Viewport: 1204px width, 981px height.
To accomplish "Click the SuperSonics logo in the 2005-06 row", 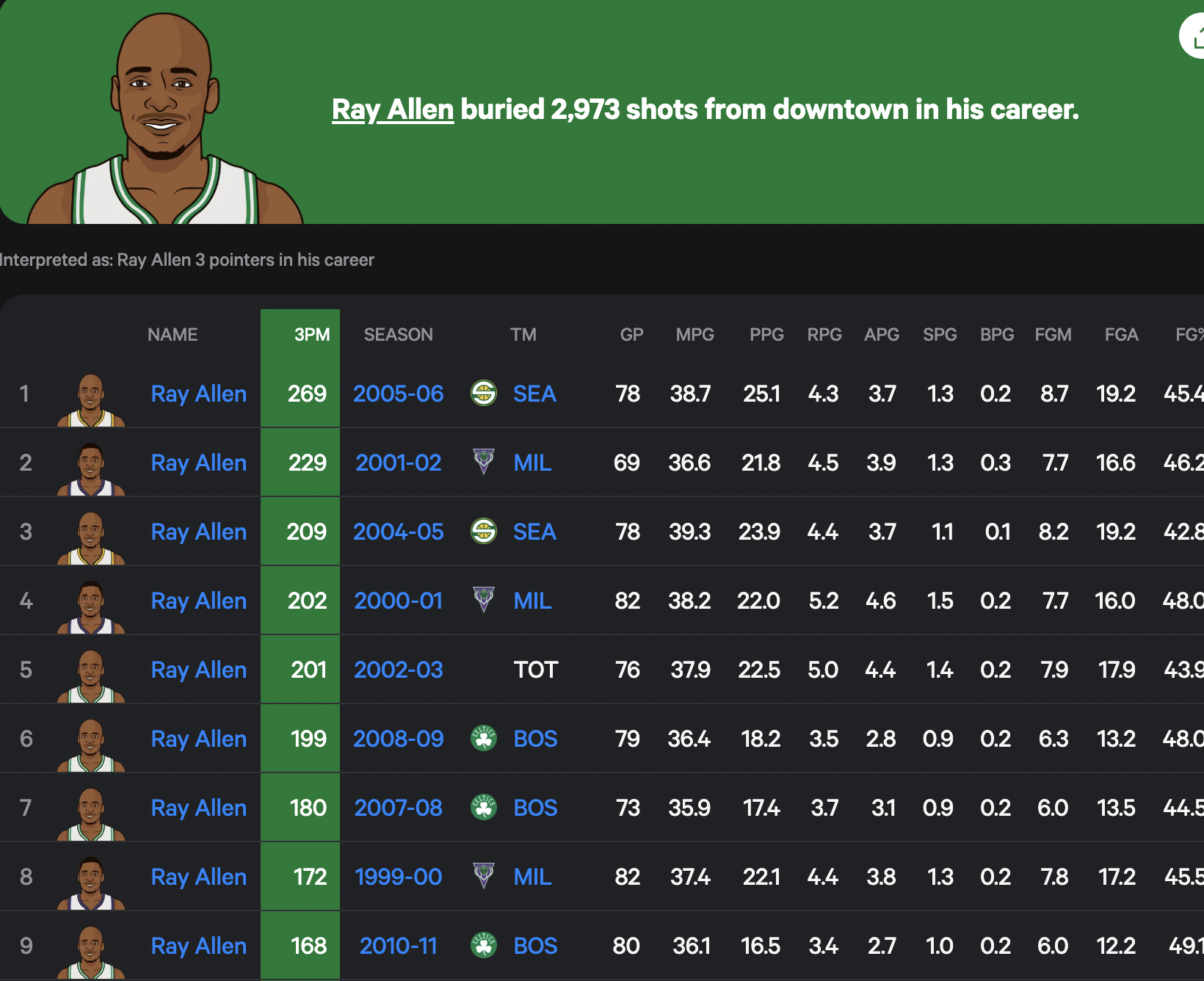I will point(484,394).
